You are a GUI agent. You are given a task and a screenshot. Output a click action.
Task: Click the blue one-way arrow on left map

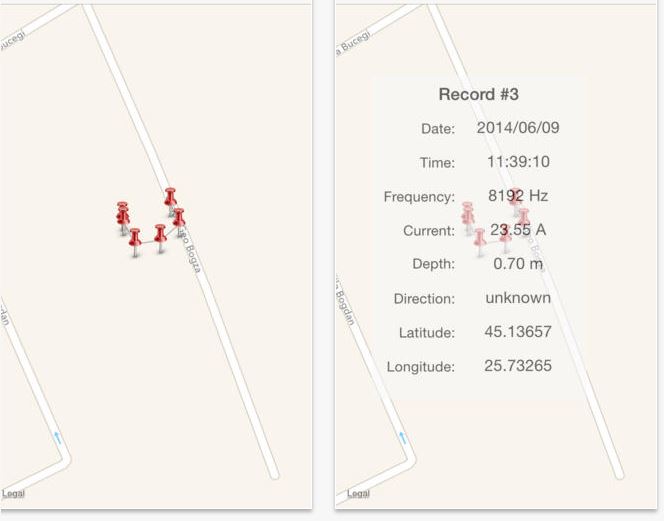click(57, 437)
